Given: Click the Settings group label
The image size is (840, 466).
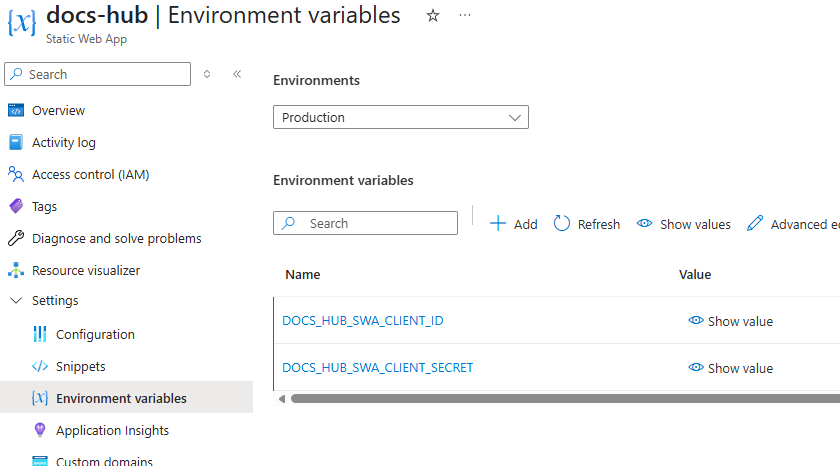Looking at the screenshot, I should pyautogui.click(x=55, y=300).
